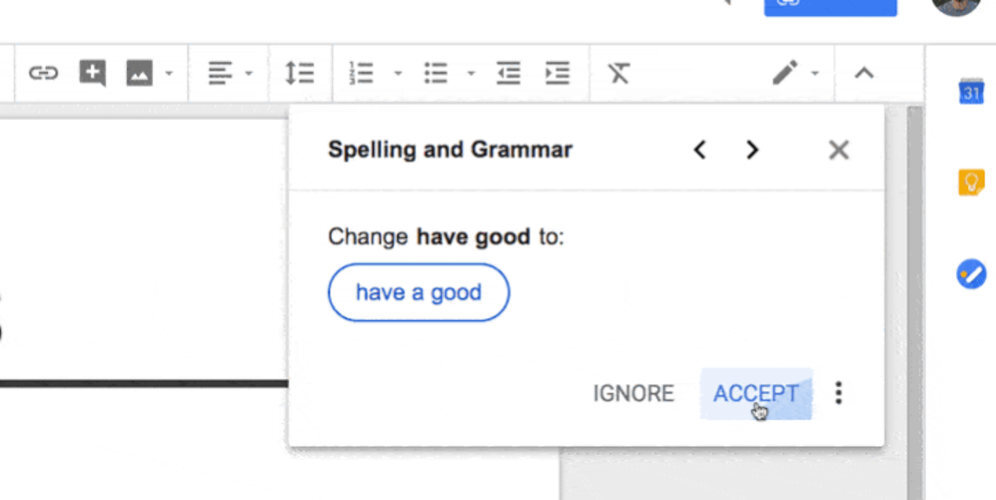Image resolution: width=996 pixels, height=500 pixels.
Task: Open the numbered list options arrow
Action: click(x=398, y=74)
